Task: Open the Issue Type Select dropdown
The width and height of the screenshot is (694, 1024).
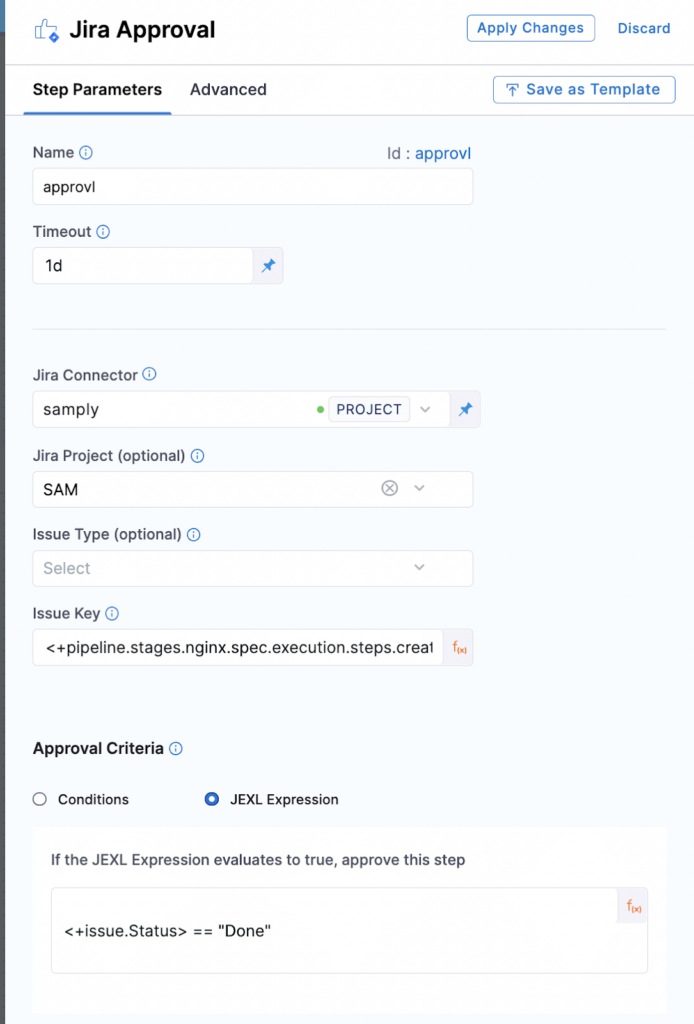Action: coord(253,568)
